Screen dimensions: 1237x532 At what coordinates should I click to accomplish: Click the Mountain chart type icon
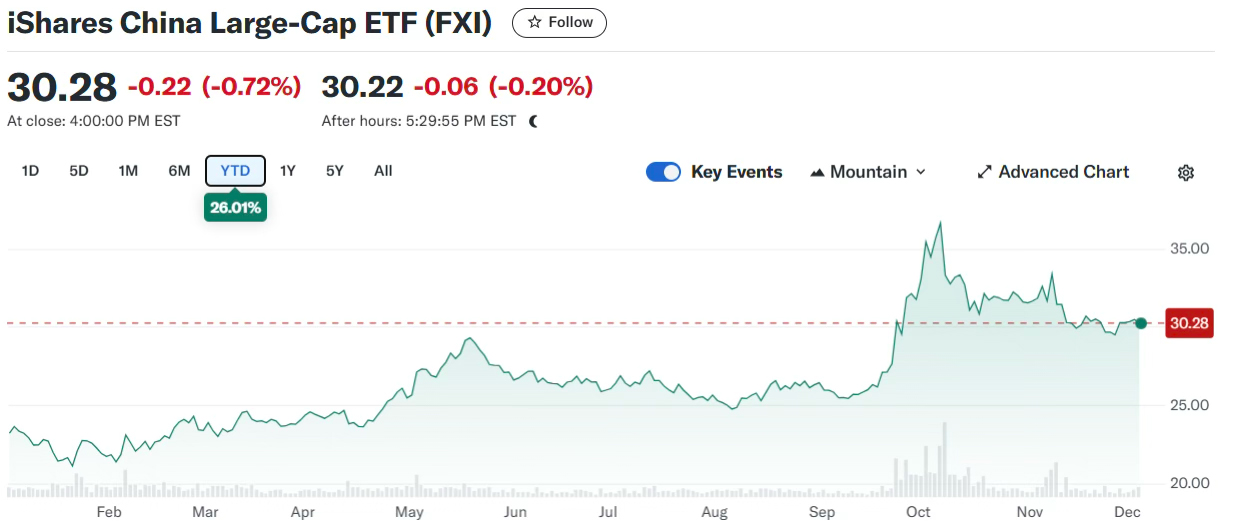pos(817,172)
